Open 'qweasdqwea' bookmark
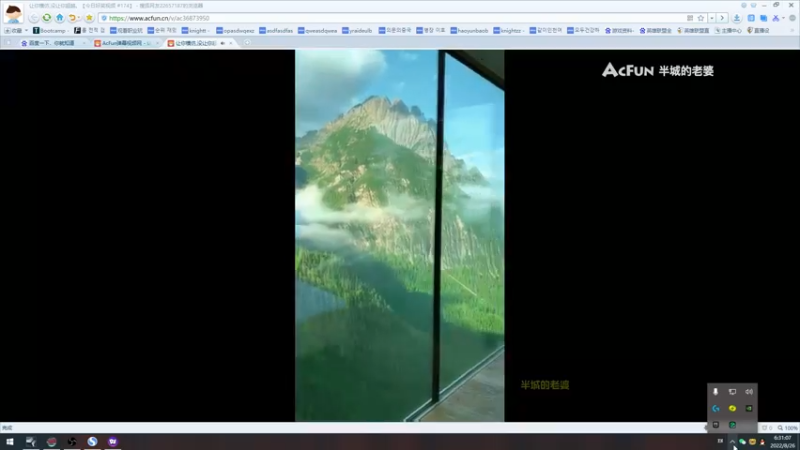 click(317, 31)
